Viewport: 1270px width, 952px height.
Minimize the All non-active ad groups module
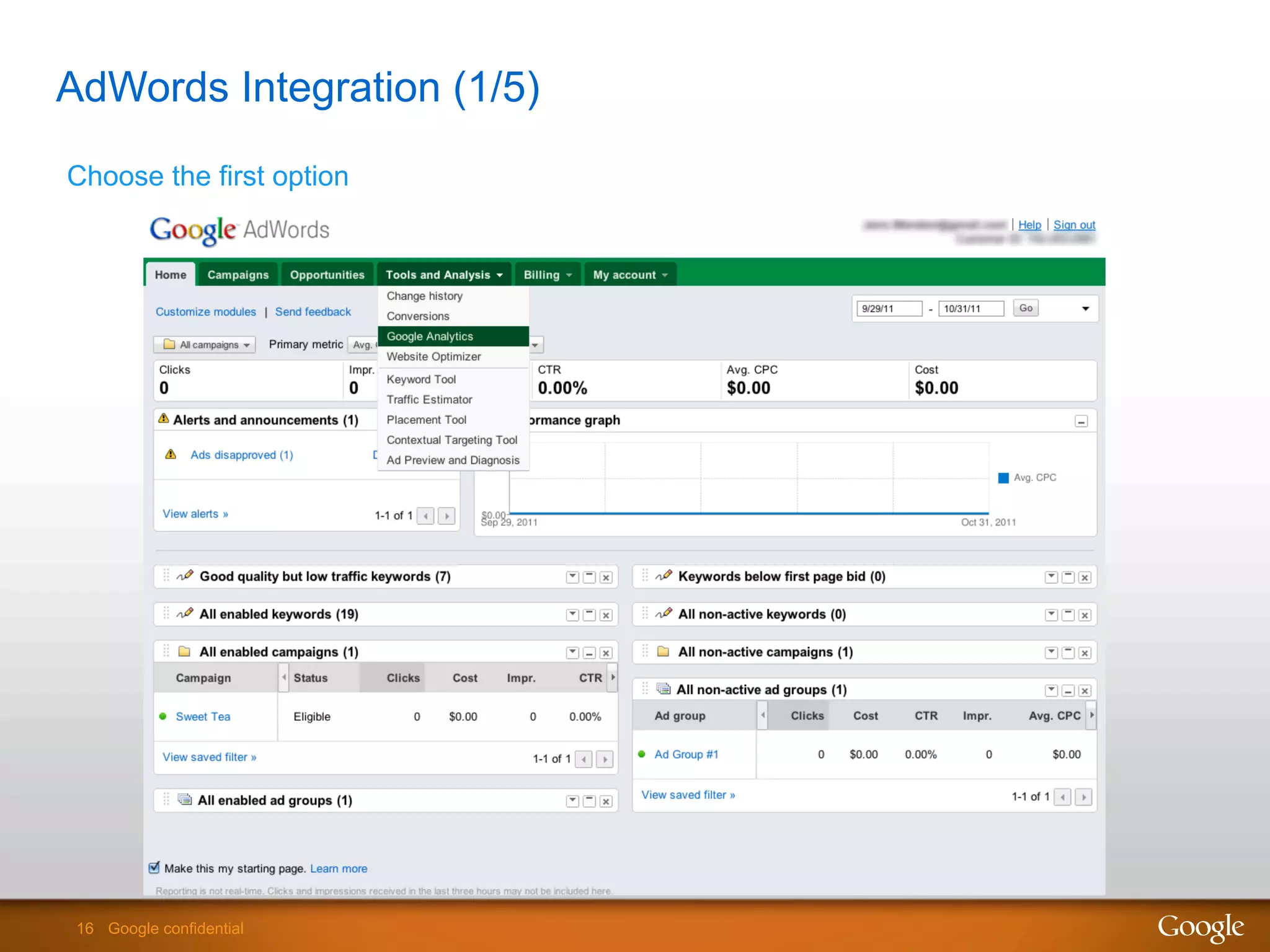(1068, 690)
